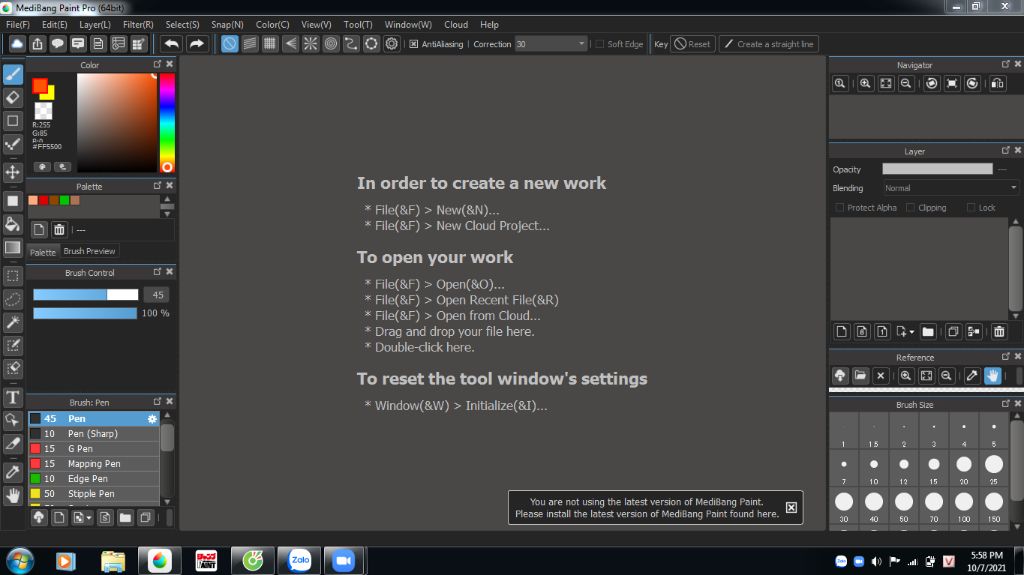
Task: Open the Layer menu
Action: point(95,24)
